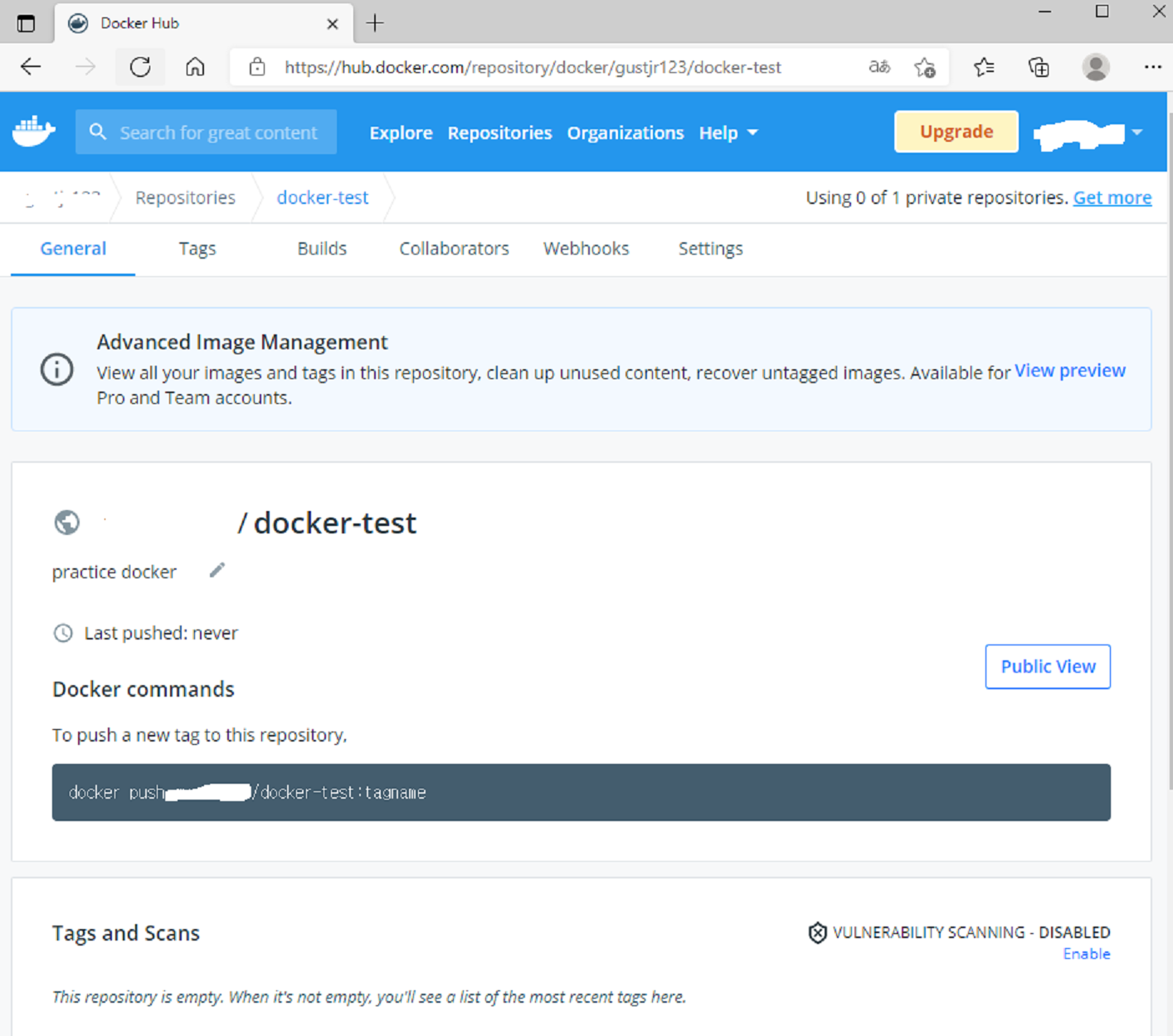This screenshot has height=1036, width=1173.
Task: Open a new browser tab
Action: (x=375, y=23)
